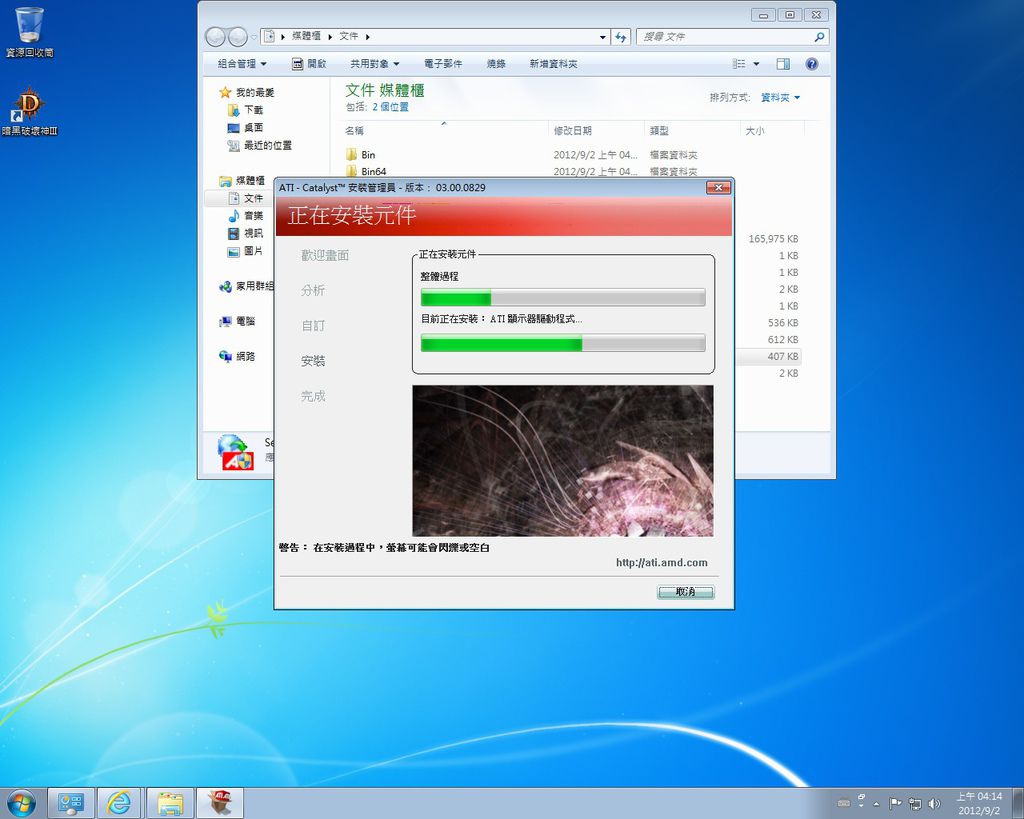This screenshot has width=1024, height=819.
Task: Open the Diablo III desktop shortcut
Action: tap(29, 112)
